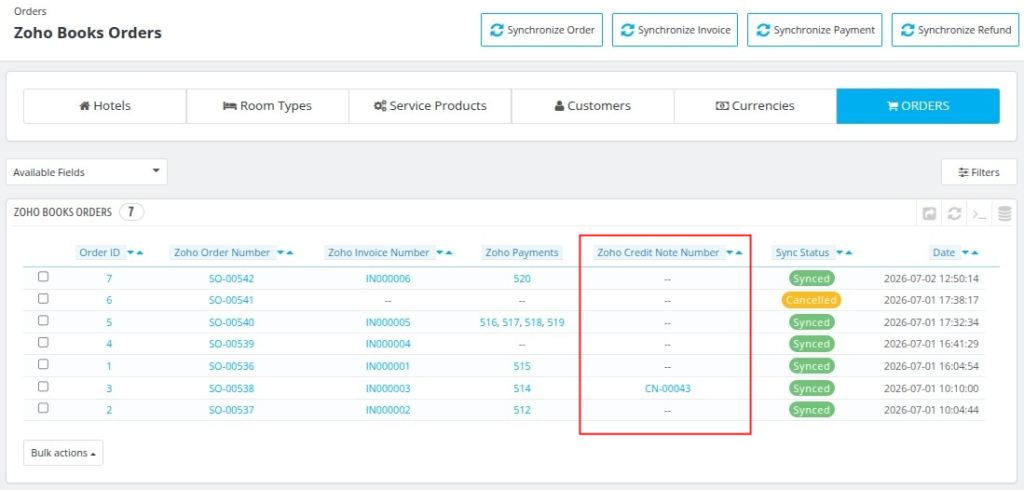Viewport: 1024px width, 490px height.
Task: Click the export icon in table header
Action: [929, 213]
